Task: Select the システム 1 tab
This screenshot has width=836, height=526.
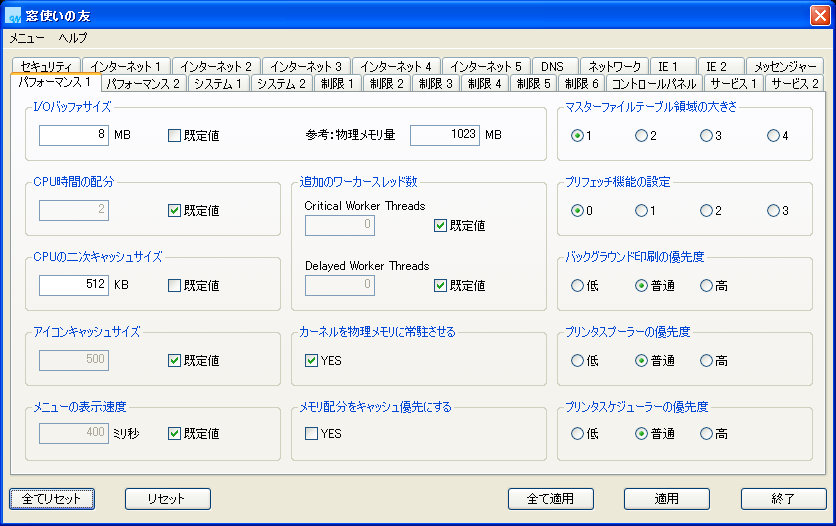Action: point(219,84)
